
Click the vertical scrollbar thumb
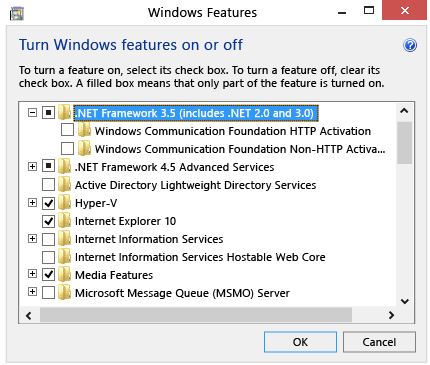tap(404, 143)
